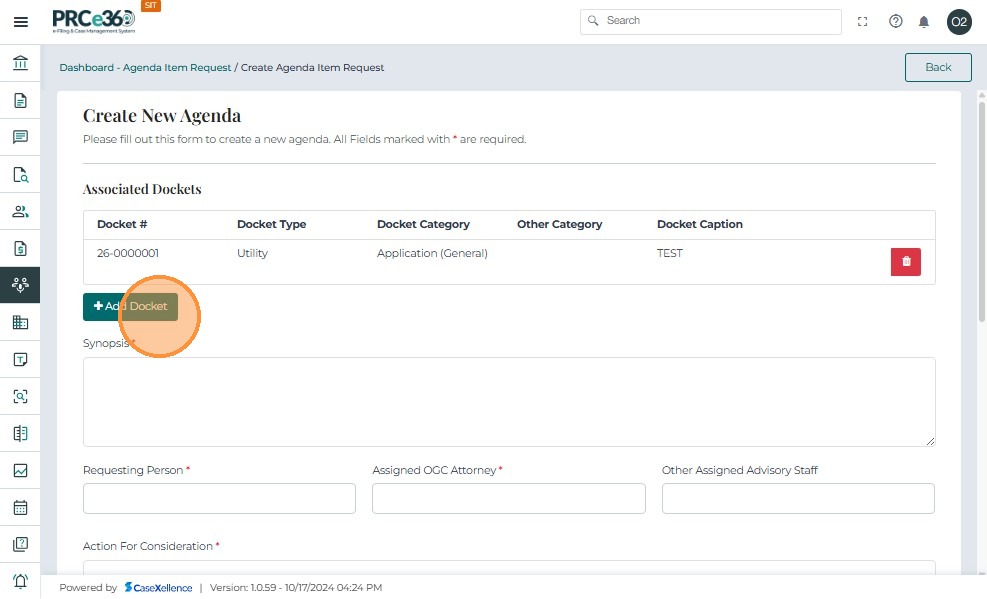
Task: Open the people icon in sidebar
Action: point(20,211)
